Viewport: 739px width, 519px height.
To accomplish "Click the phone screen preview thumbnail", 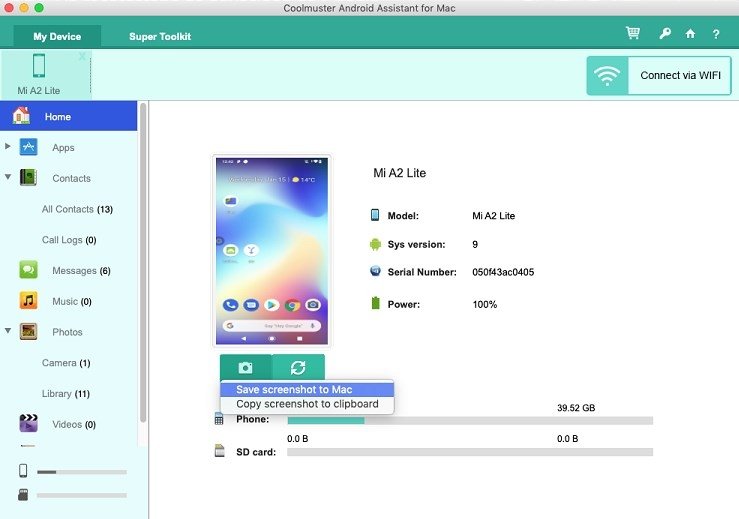I will pos(271,251).
